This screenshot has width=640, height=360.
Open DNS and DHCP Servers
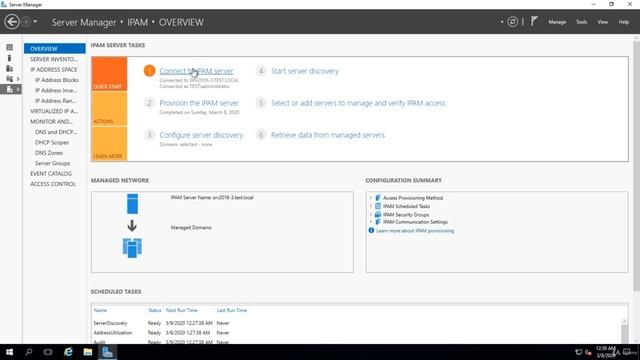[x=56, y=132]
